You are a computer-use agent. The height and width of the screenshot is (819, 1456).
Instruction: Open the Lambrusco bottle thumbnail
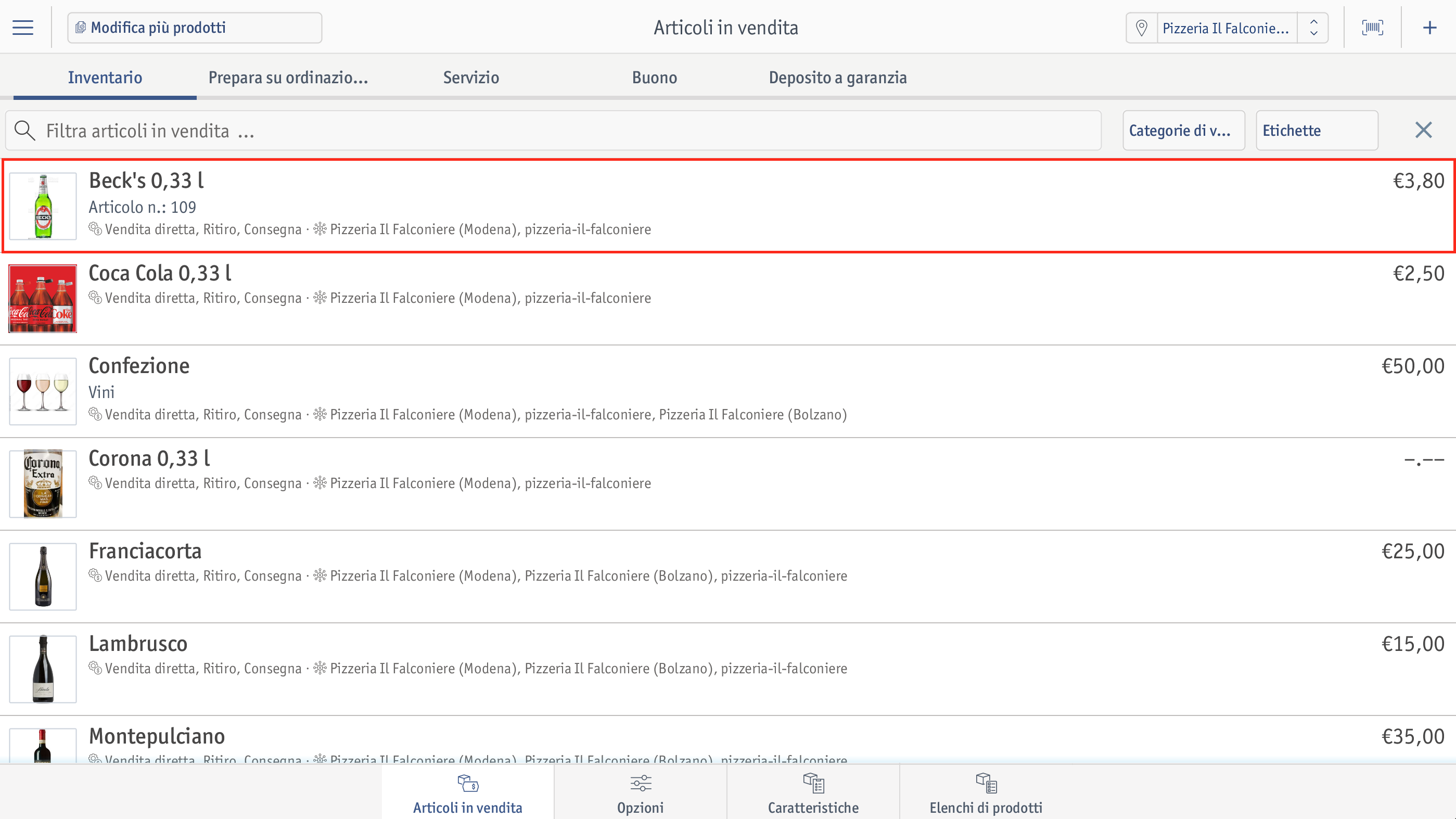coord(43,669)
